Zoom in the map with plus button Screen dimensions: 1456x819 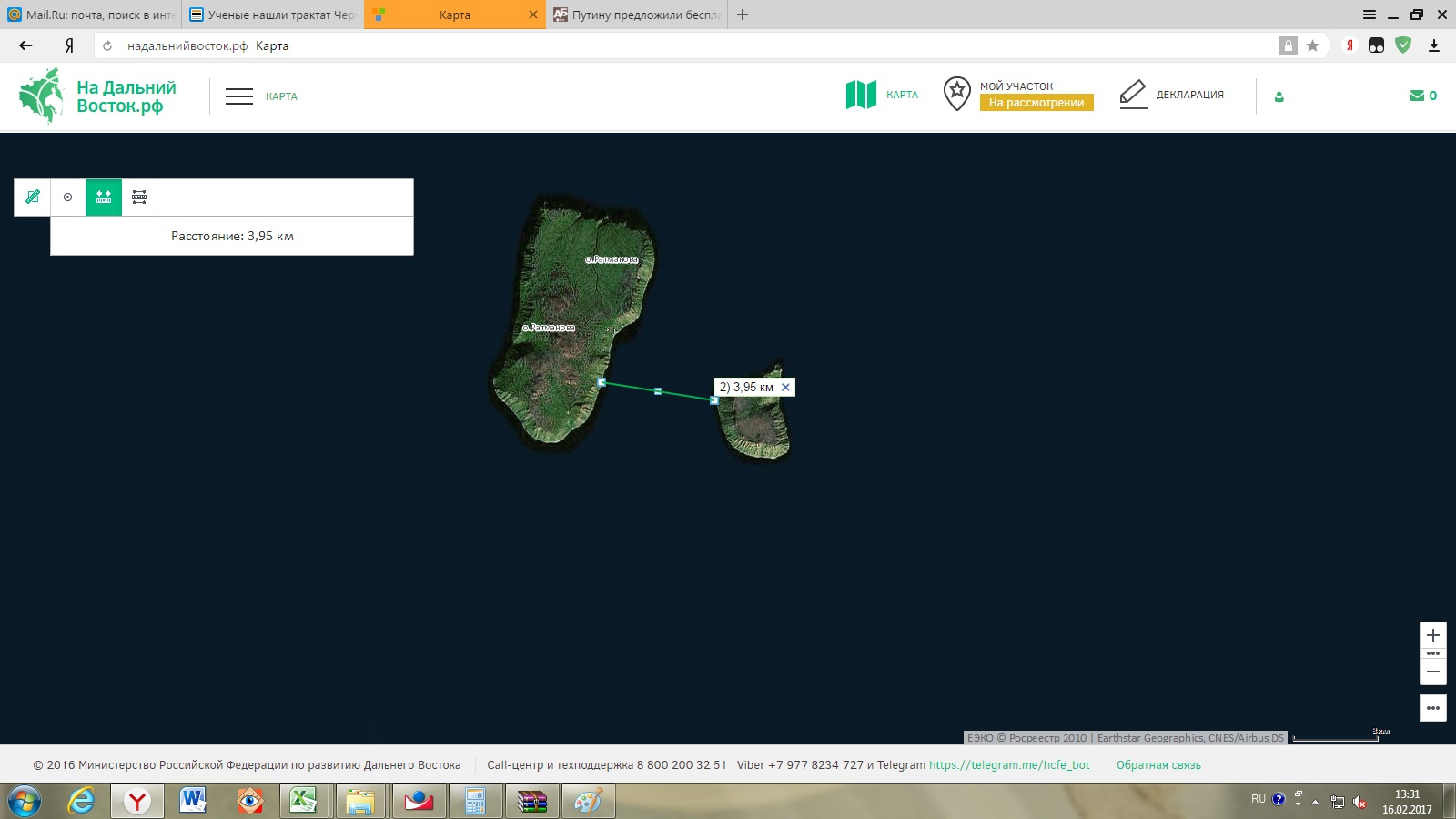pyautogui.click(x=1433, y=635)
